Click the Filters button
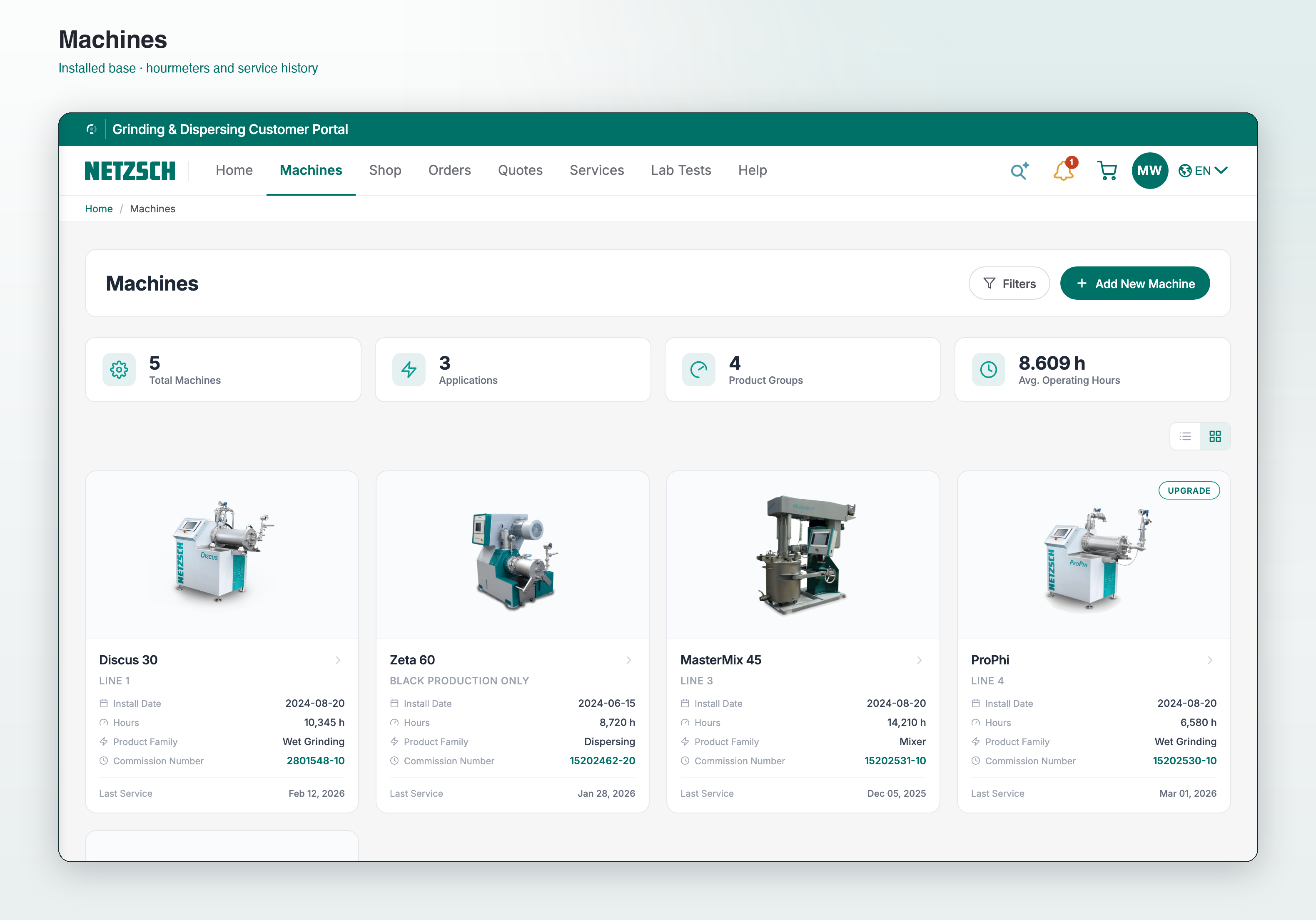This screenshot has height=920, width=1316. click(1009, 283)
